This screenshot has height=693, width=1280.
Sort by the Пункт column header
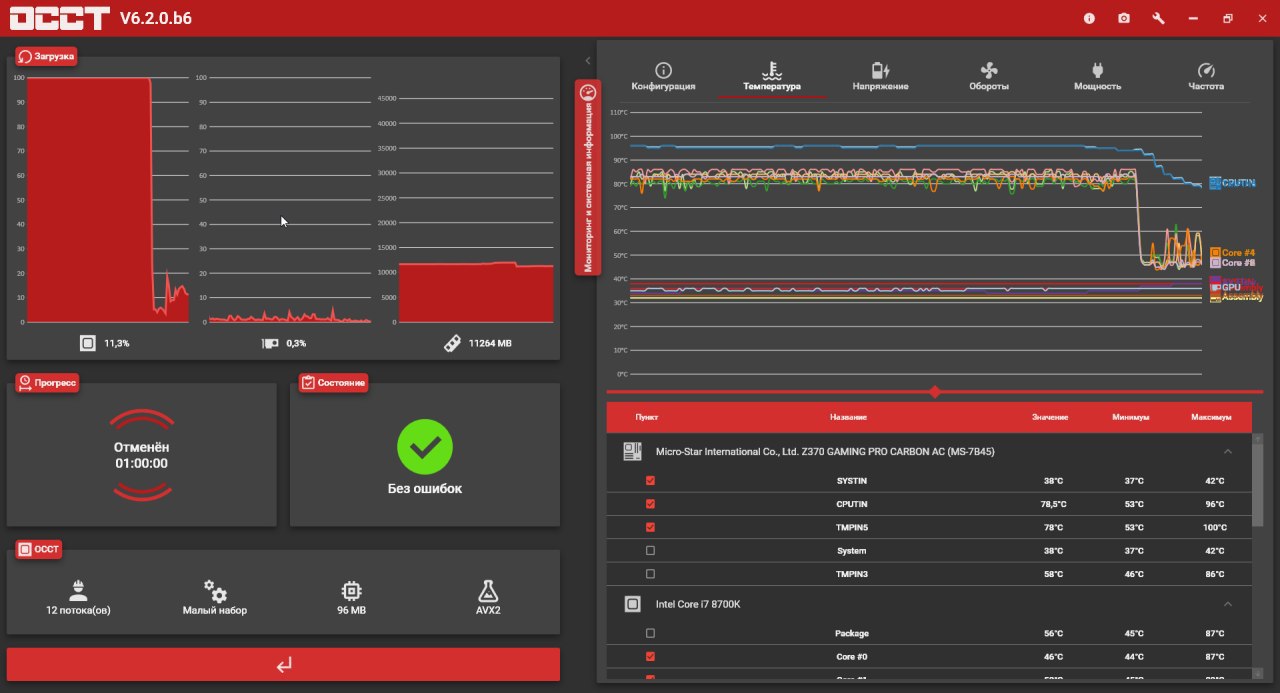[647, 417]
